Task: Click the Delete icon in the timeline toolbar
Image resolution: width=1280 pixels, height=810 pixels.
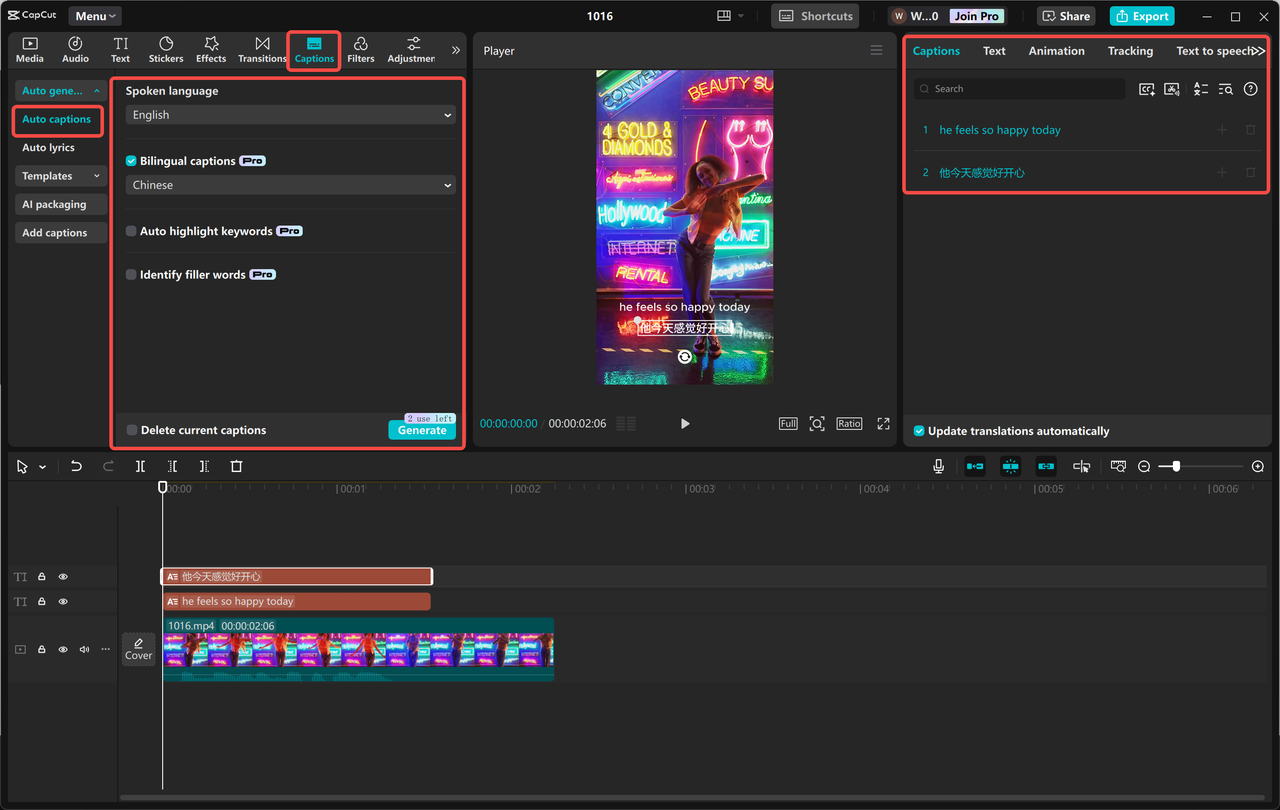Action: click(236, 465)
